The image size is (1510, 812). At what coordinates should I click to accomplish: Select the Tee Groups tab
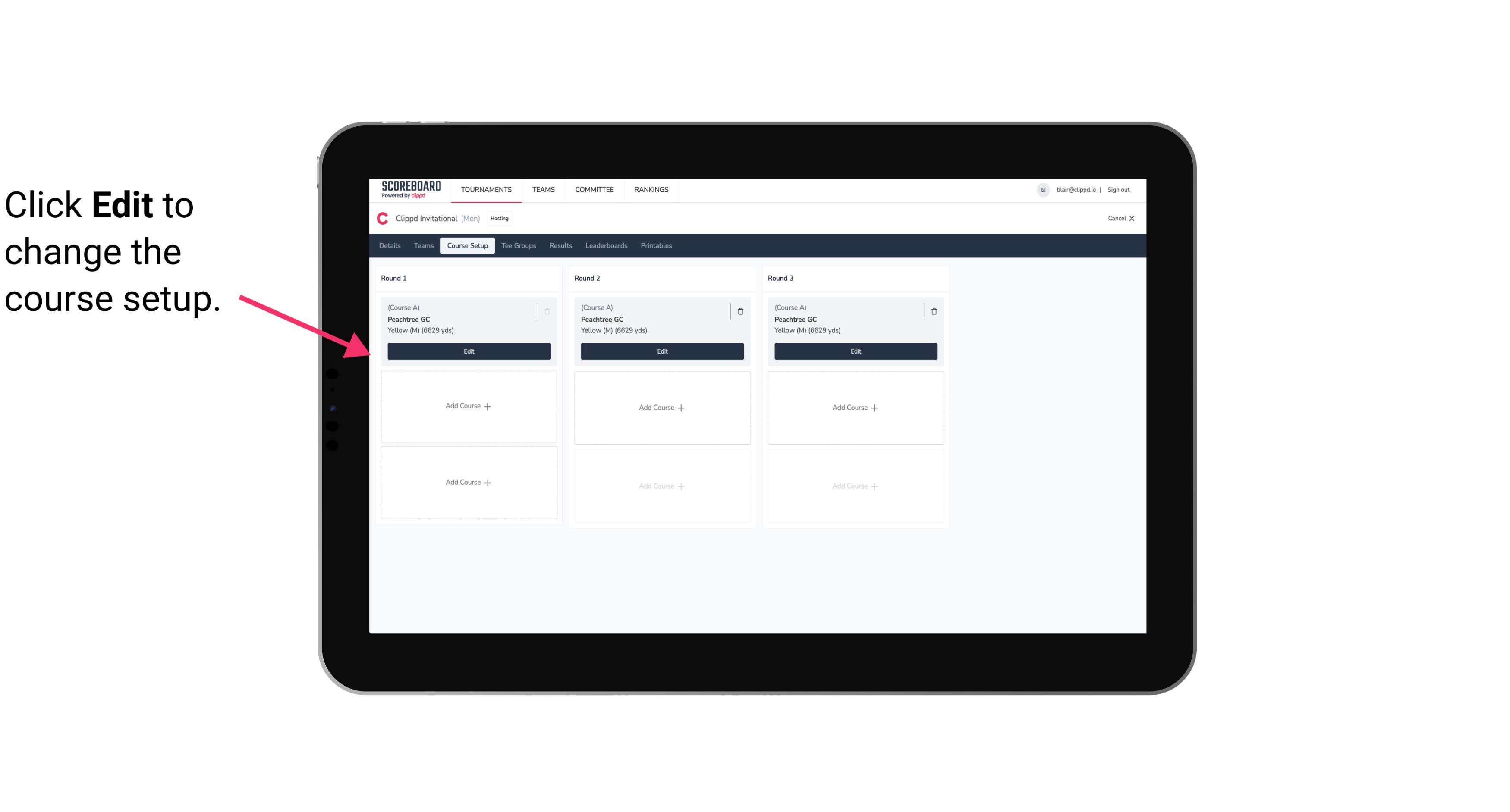(x=518, y=245)
